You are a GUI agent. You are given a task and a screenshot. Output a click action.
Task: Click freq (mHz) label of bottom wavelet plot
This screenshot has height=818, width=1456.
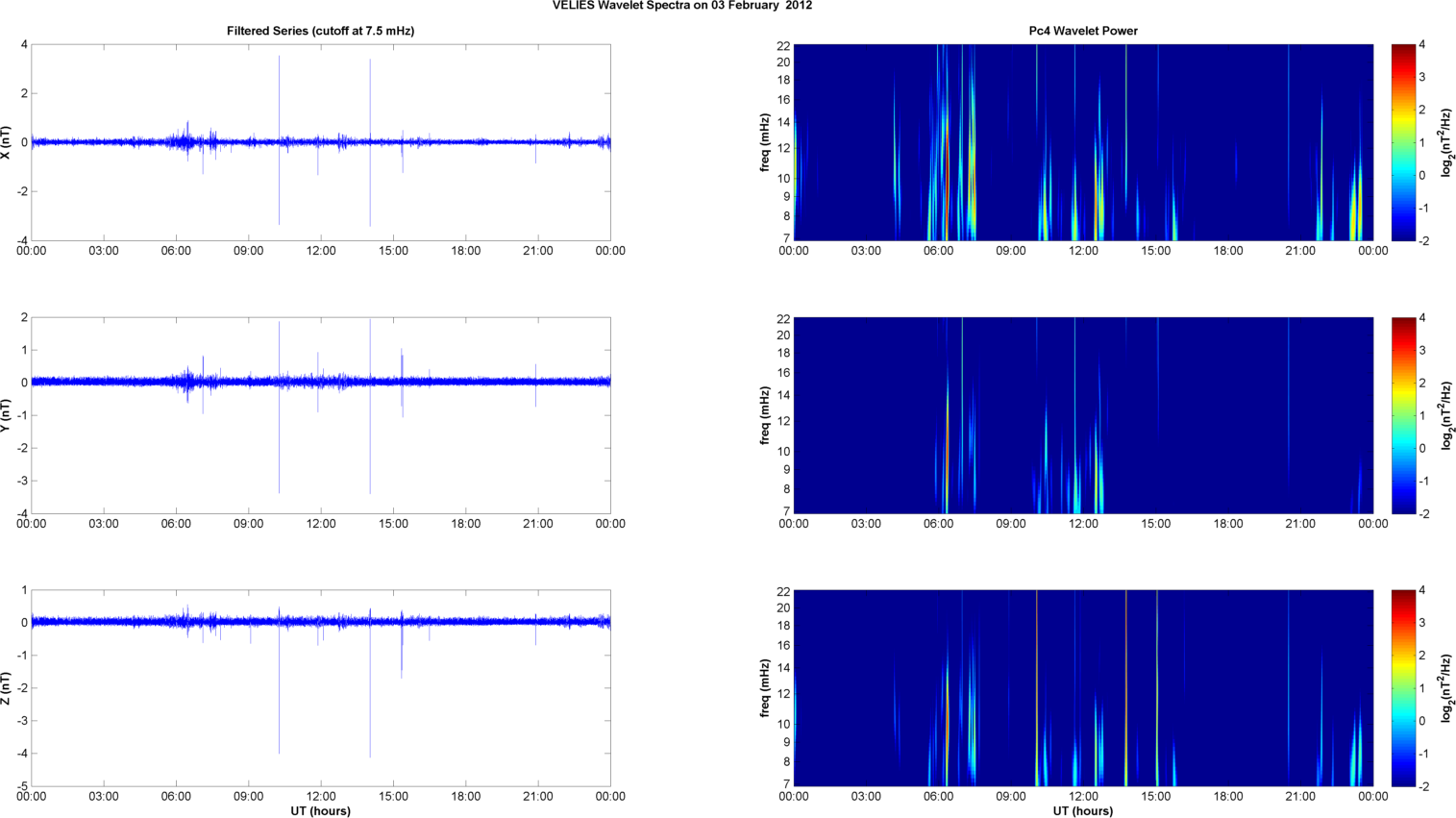pos(765,688)
